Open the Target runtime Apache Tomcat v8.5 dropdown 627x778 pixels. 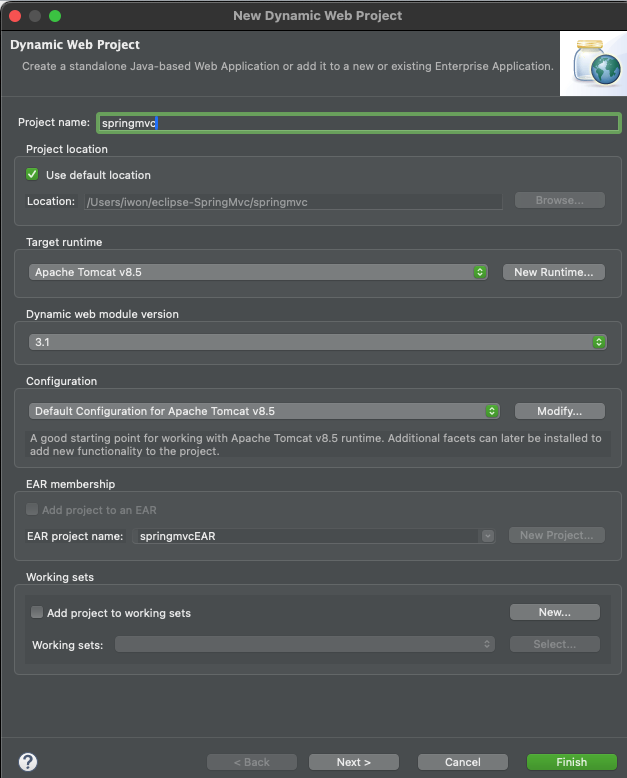tap(258, 272)
